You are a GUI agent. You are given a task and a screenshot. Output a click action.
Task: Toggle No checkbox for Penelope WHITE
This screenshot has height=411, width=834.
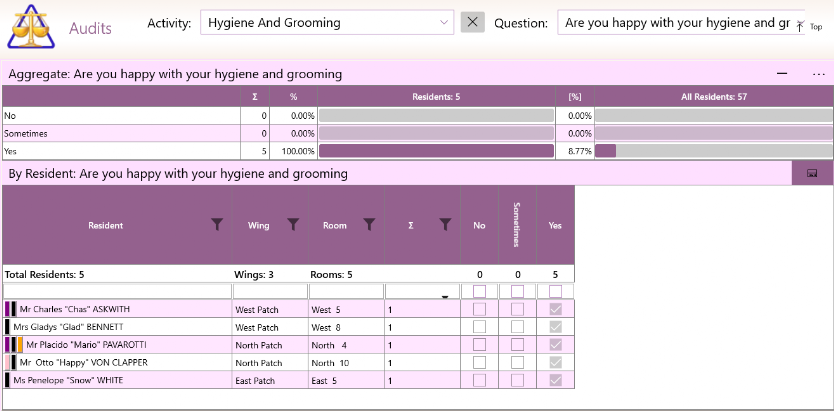click(479, 380)
